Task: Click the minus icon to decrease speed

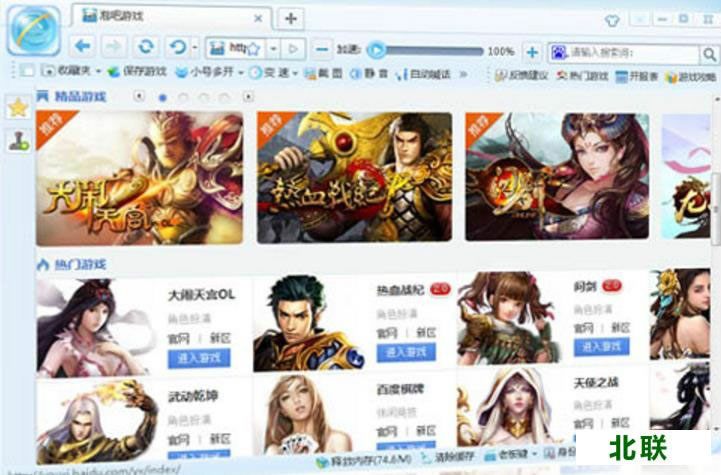Action: [x=322, y=49]
